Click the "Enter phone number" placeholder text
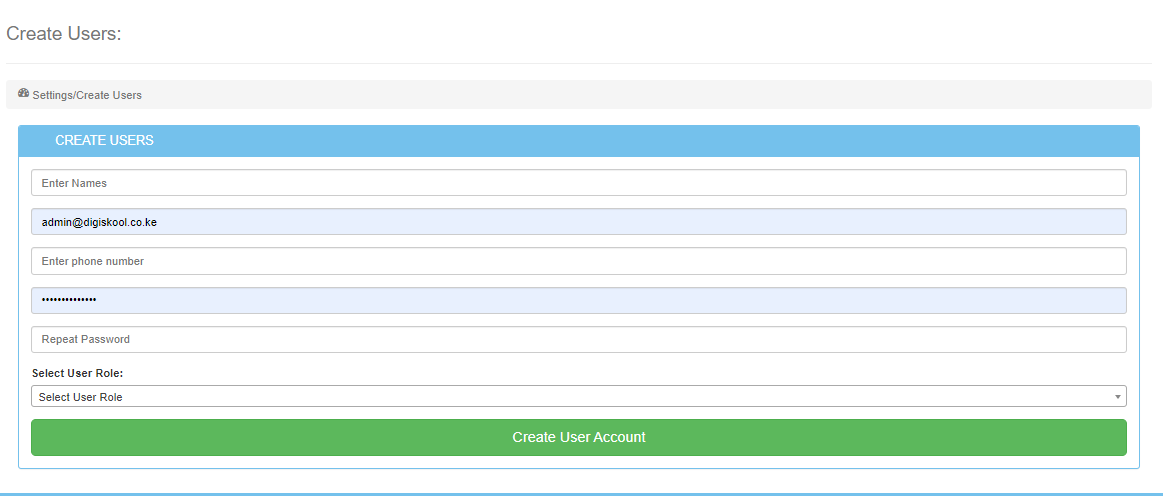1163x496 pixels. [x=93, y=261]
